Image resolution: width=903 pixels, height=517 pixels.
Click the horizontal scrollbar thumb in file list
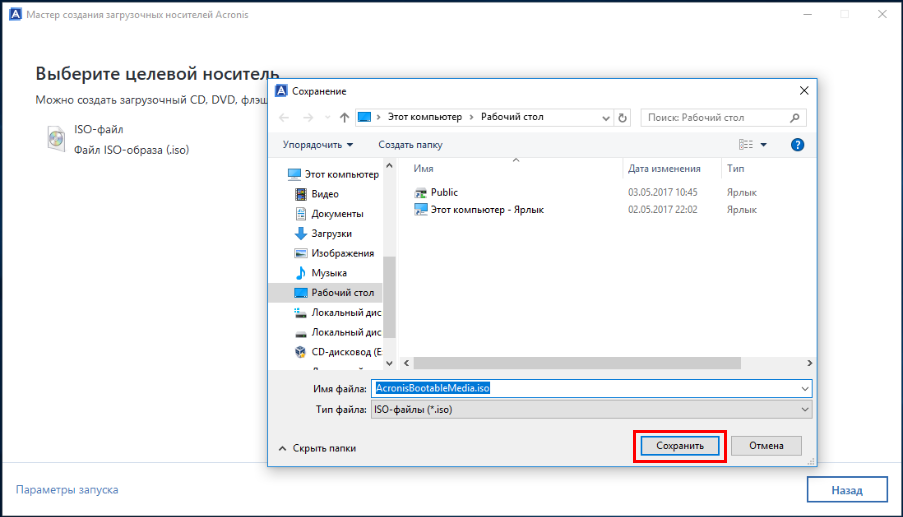click(577, 363)
